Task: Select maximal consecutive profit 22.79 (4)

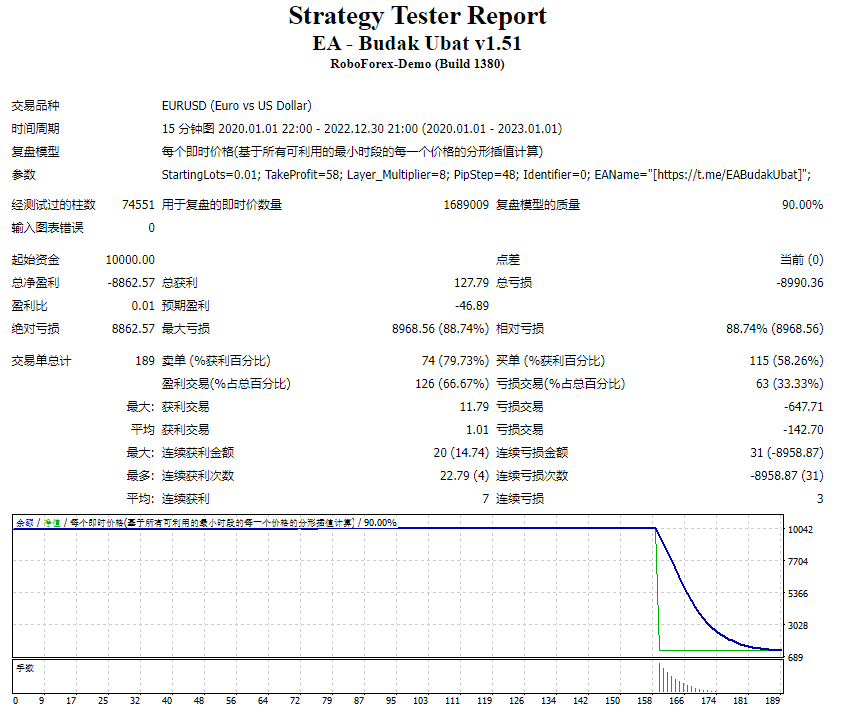Action: pyautogui.click(x=464, y=476)
